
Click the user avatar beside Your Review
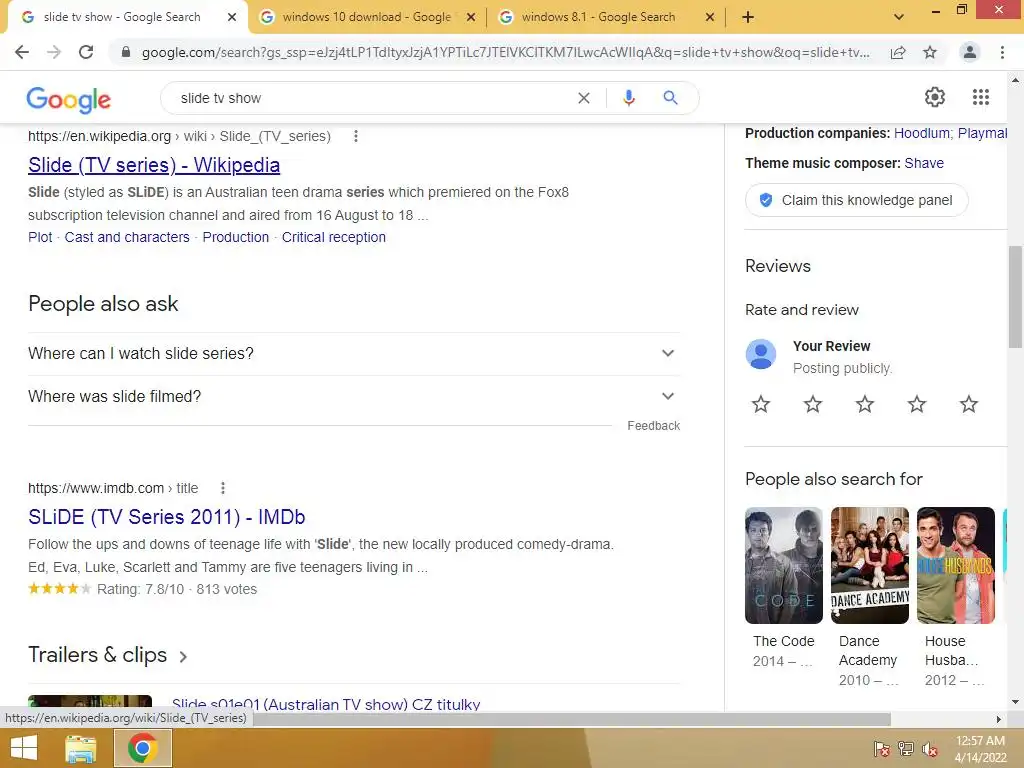coord(761,355)
